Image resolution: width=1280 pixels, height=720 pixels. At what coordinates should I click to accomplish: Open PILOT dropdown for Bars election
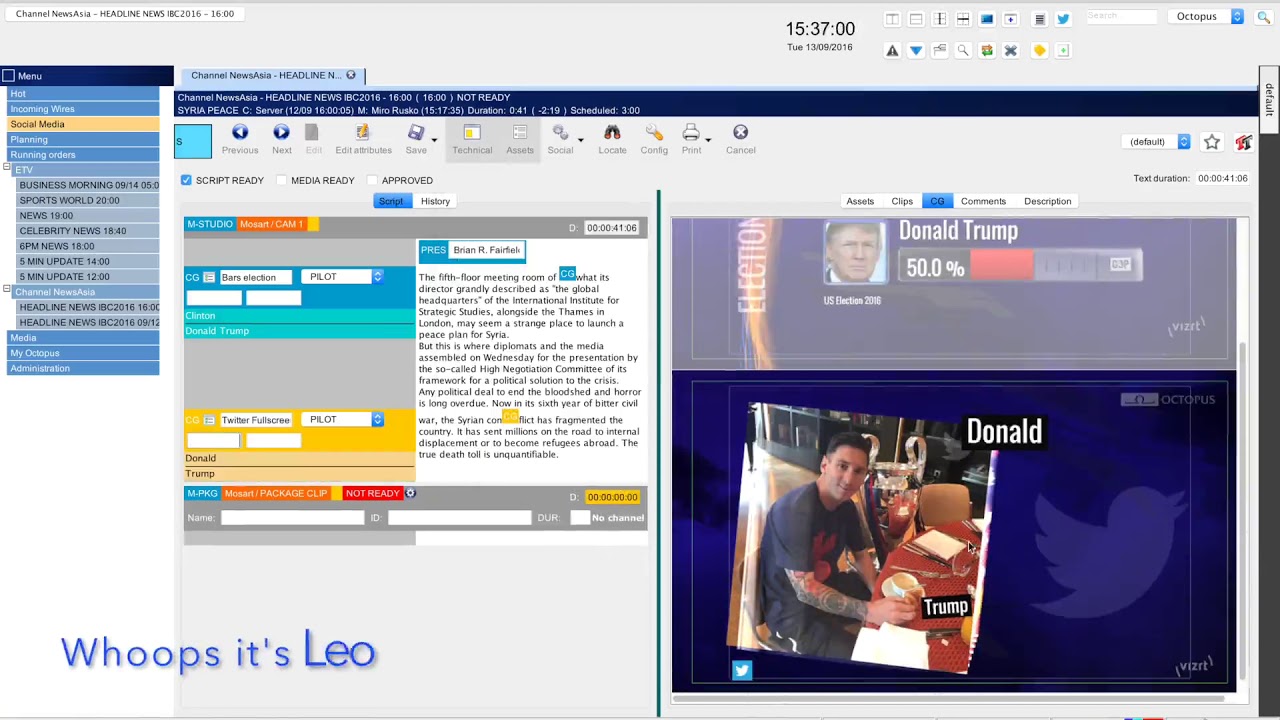pos(342,277)
